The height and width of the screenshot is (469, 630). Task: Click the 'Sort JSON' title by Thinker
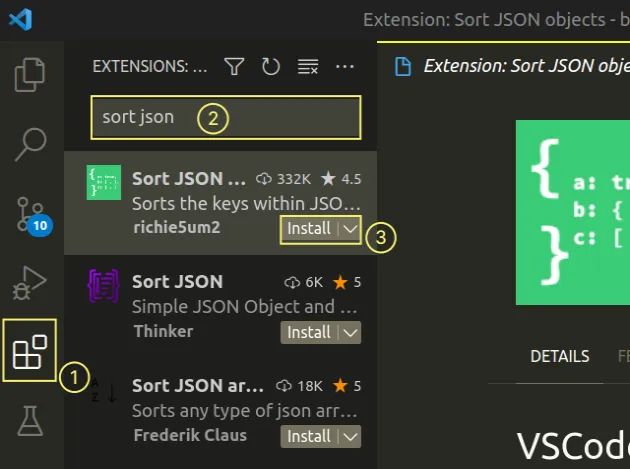[177, 282]
